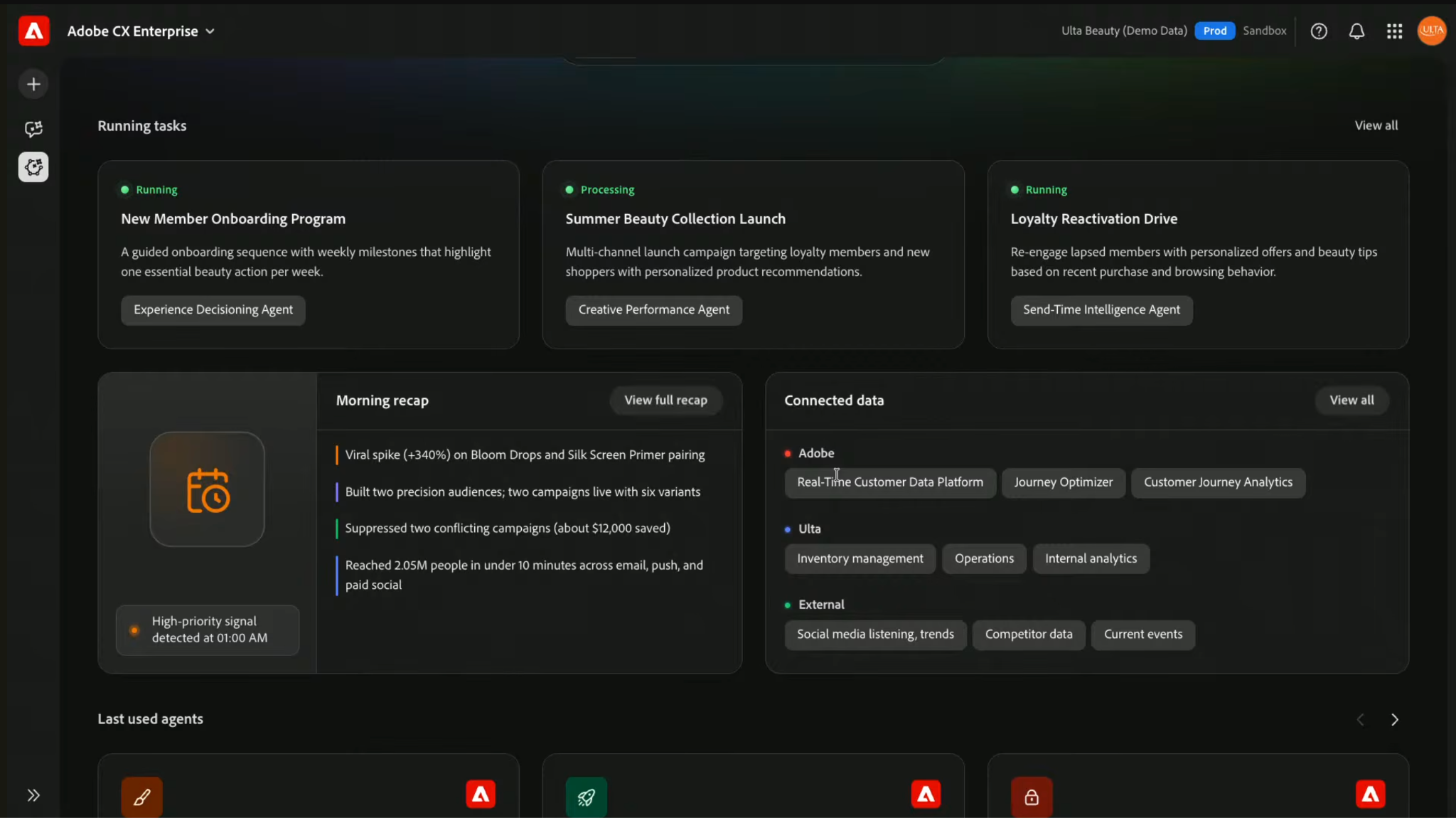1456x818 pixels.
Task: Click the Running status on Loyalty Reactivation card
Action: (1039, 190)
